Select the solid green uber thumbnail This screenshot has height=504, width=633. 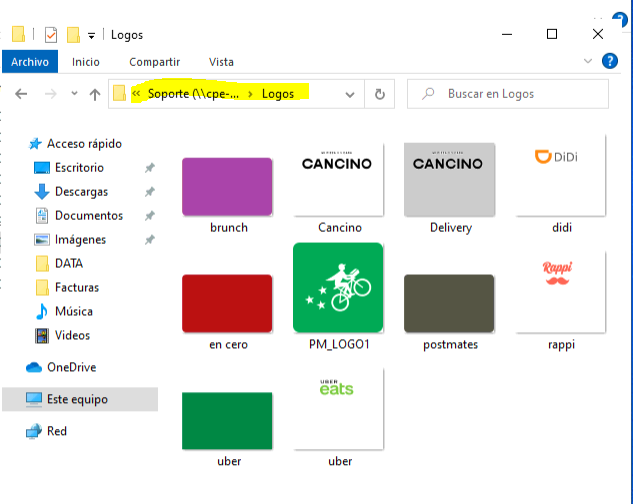227,421
